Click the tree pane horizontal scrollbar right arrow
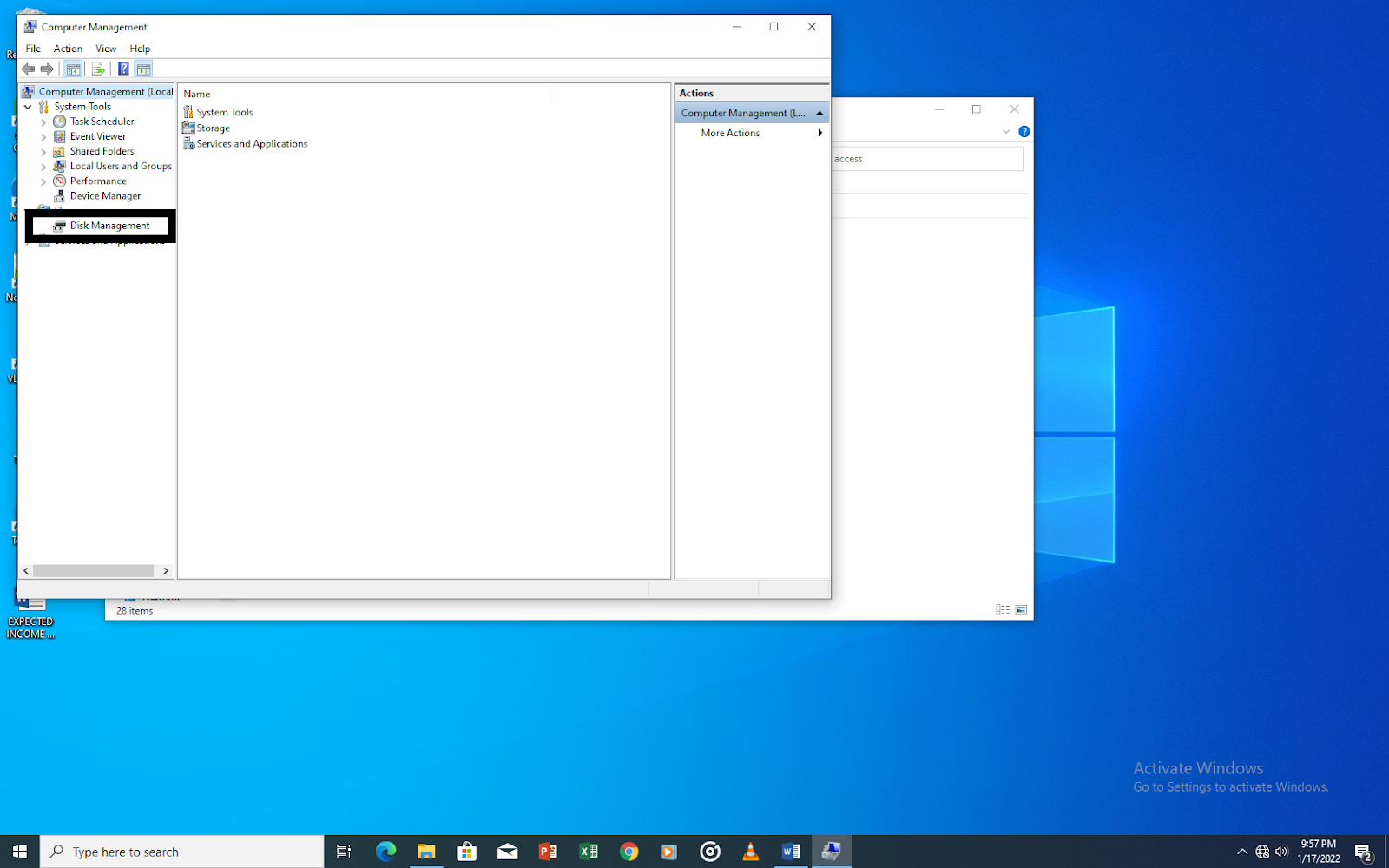 pos(166,570)
